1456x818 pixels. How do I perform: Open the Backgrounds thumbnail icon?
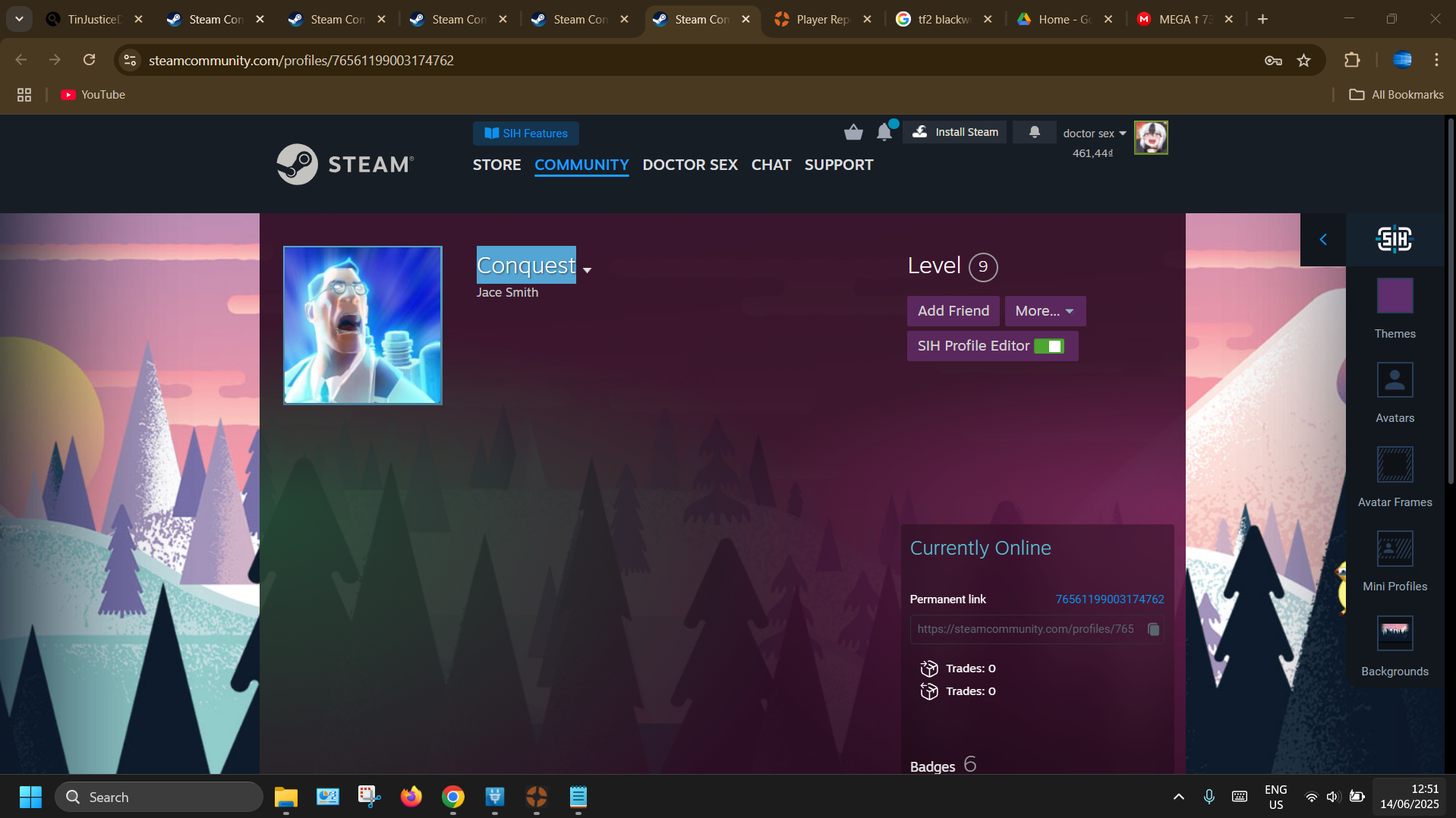point(1395,633)
